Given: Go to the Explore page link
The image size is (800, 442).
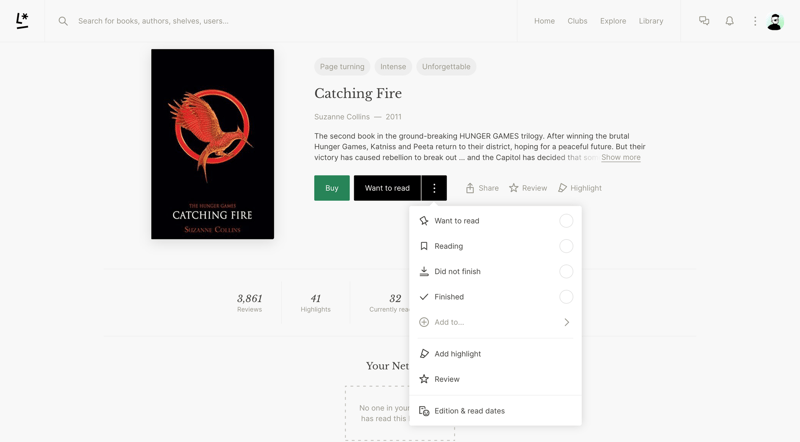Looking at the screenshot, I should point(613,21).
